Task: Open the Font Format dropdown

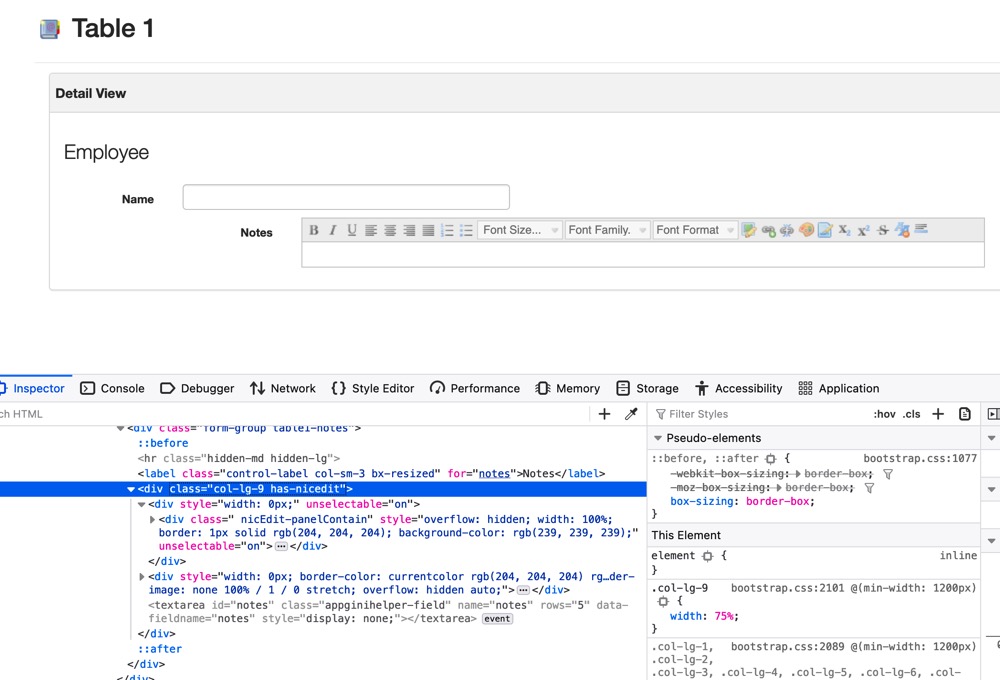Action: point(695,230)
